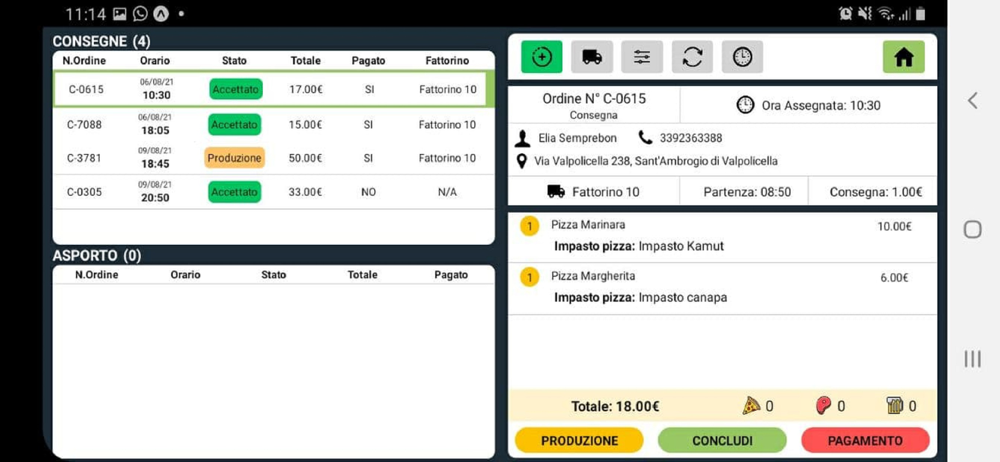Tap Totale: 18.00€ summary
Image resolution: width=1000 pixels, height=462 pixels.
point(615,406)
